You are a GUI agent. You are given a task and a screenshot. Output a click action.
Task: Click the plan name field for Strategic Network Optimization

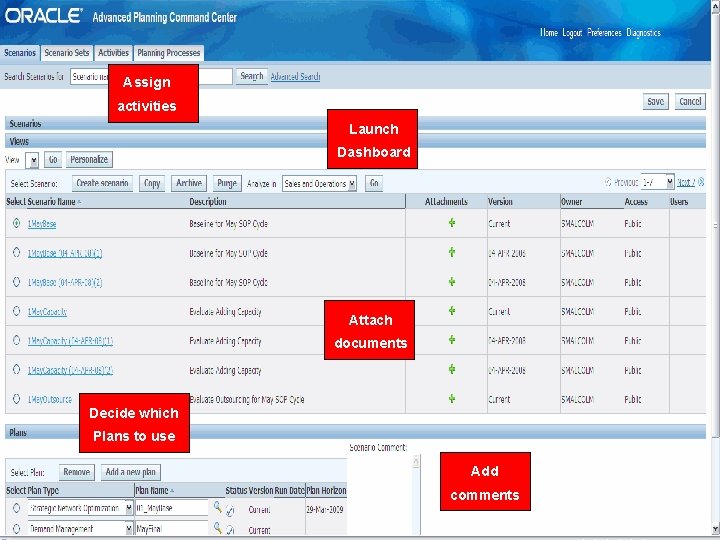pyautogui.click(x=172, y=508)
